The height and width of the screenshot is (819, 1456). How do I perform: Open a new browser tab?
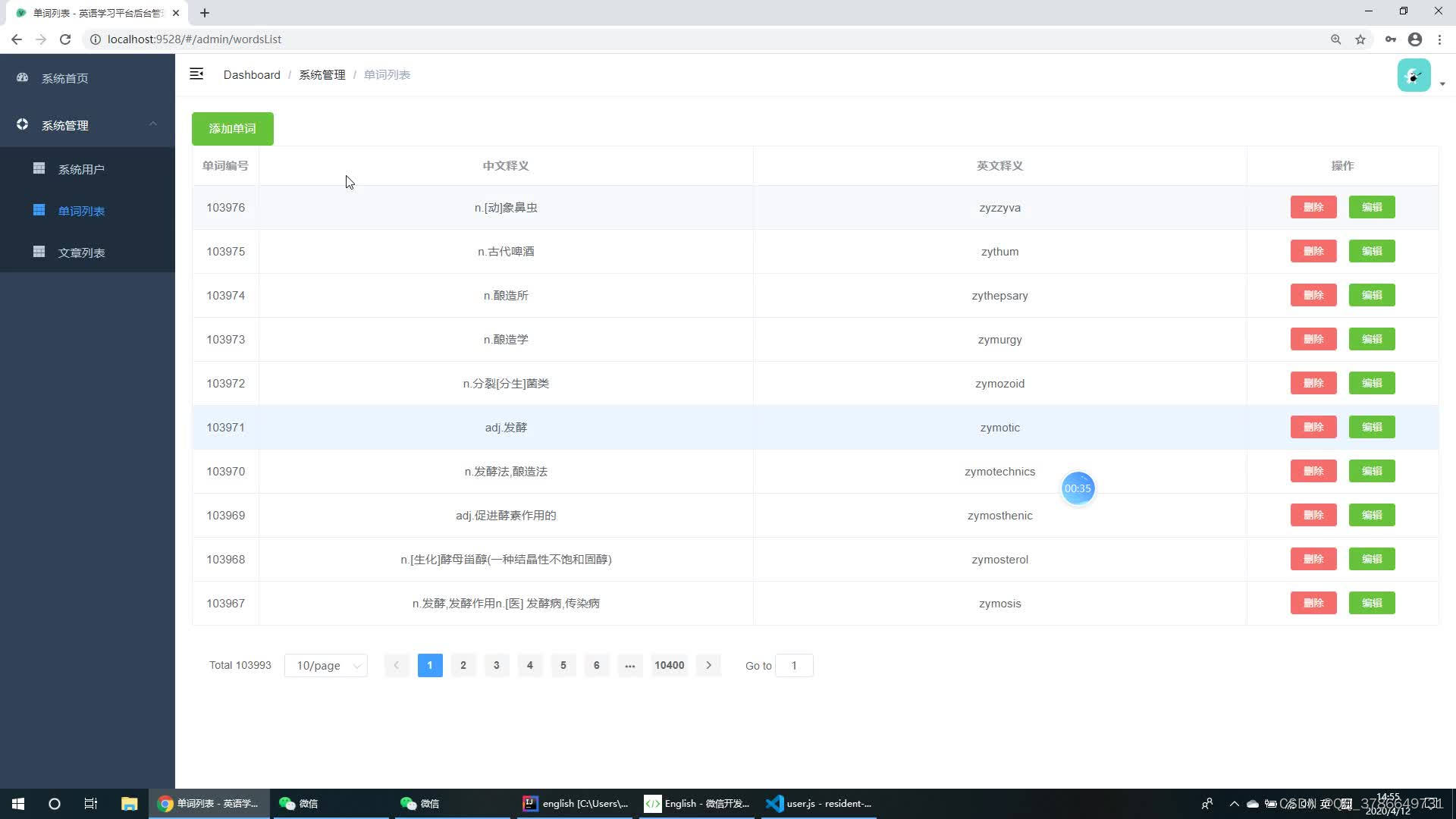click(x=205, y=13)
